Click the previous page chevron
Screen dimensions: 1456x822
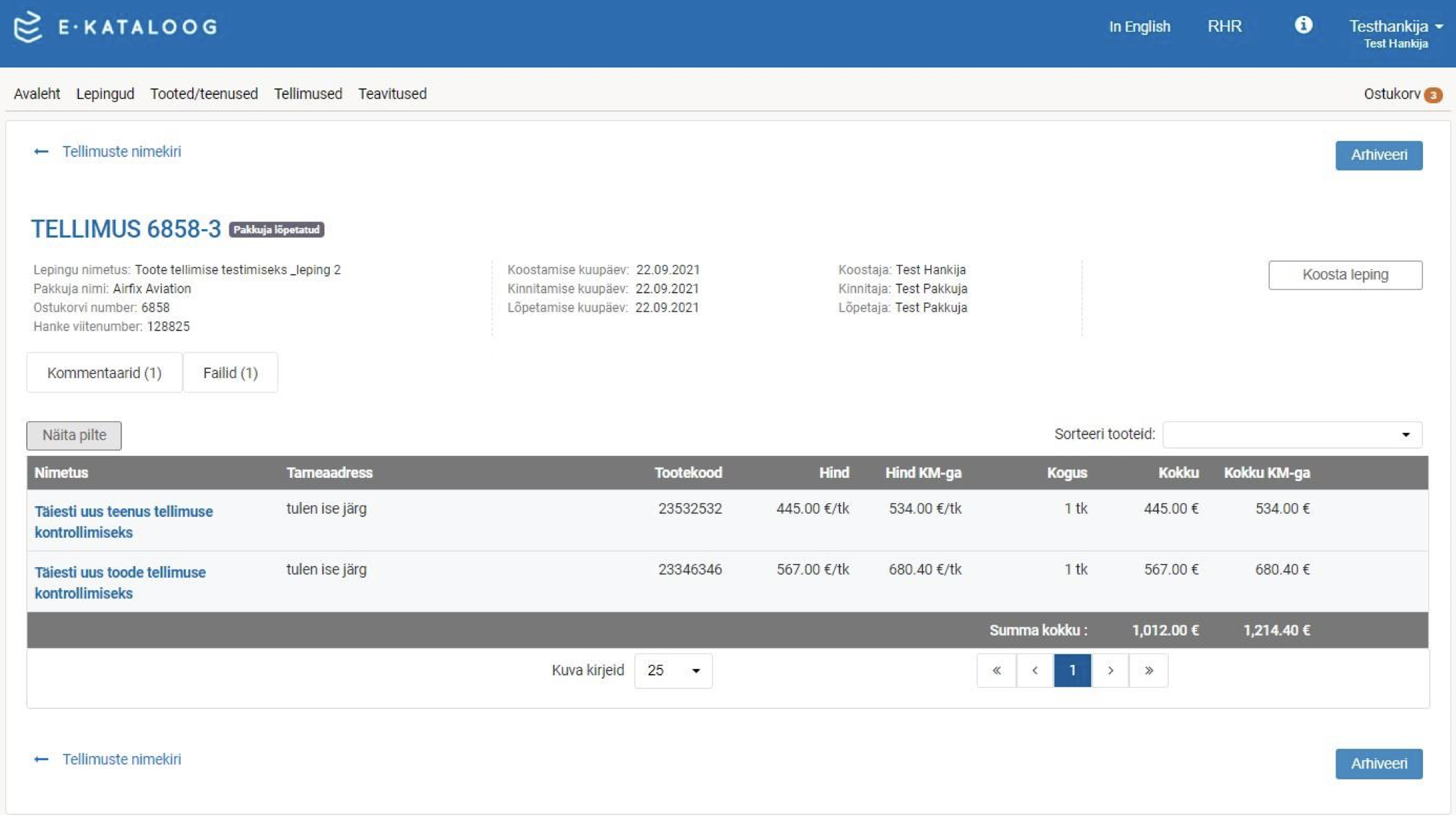(1034, 670)
